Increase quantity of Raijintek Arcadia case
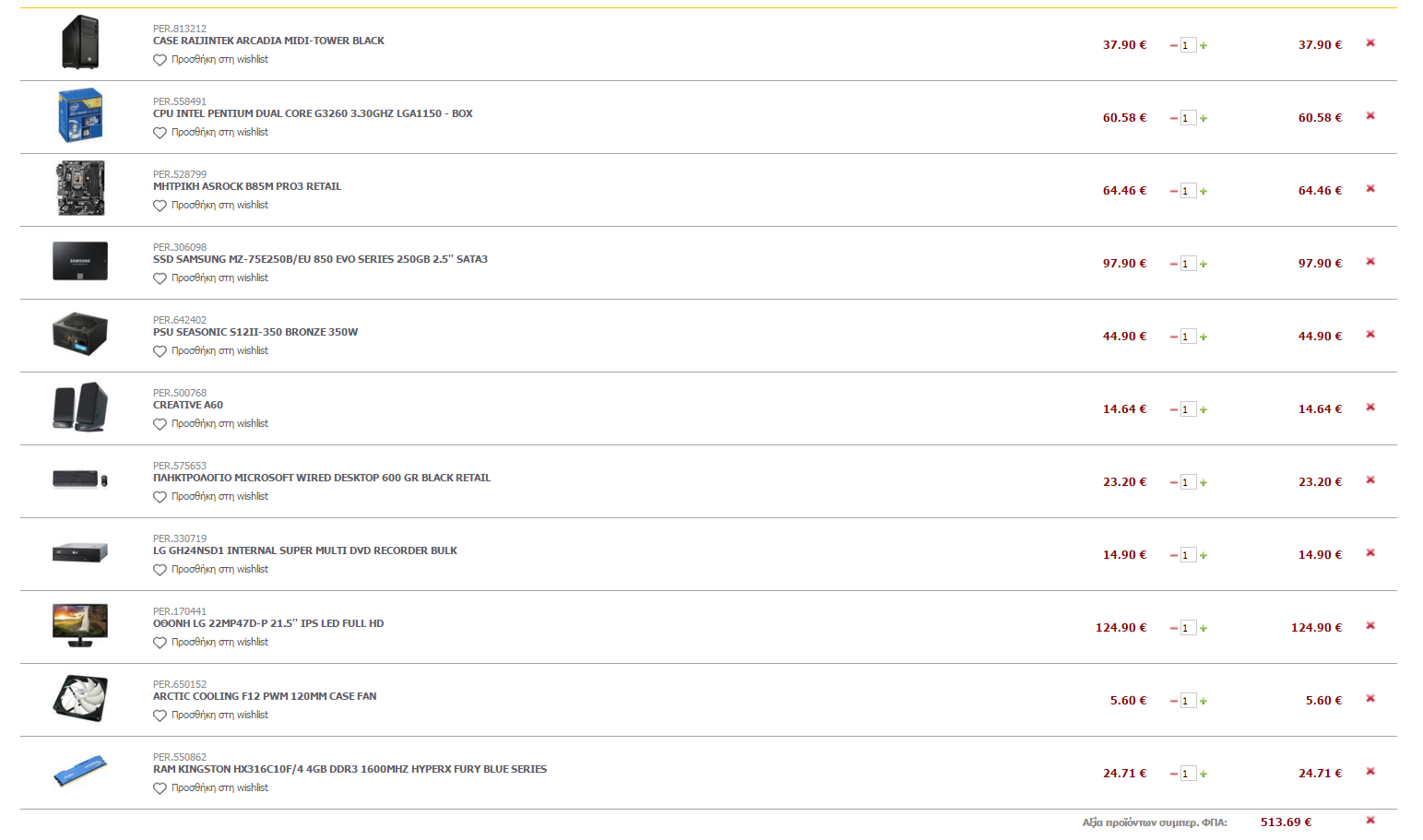 [1204, 45]
